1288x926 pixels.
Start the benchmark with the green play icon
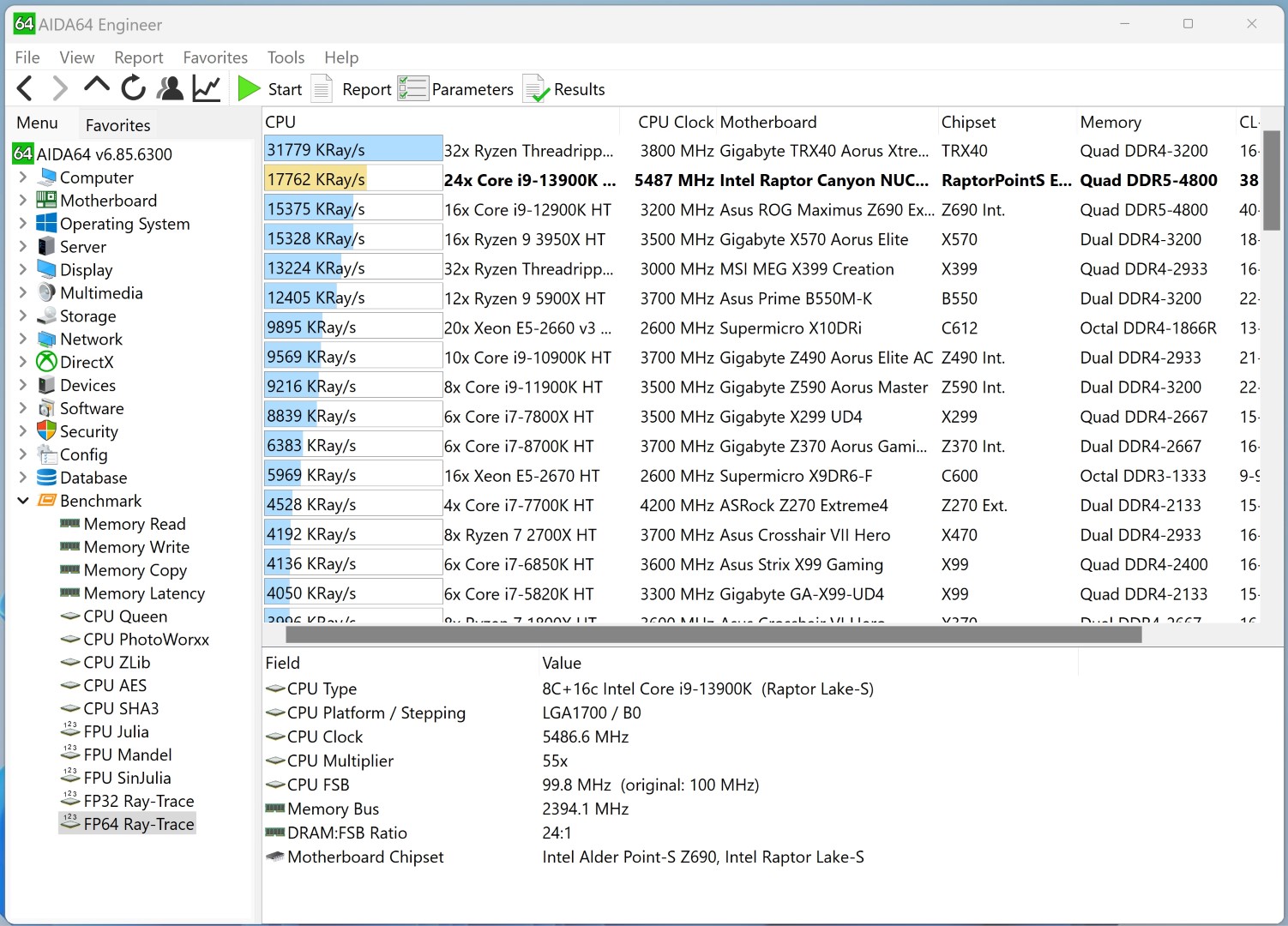(249, 88)
